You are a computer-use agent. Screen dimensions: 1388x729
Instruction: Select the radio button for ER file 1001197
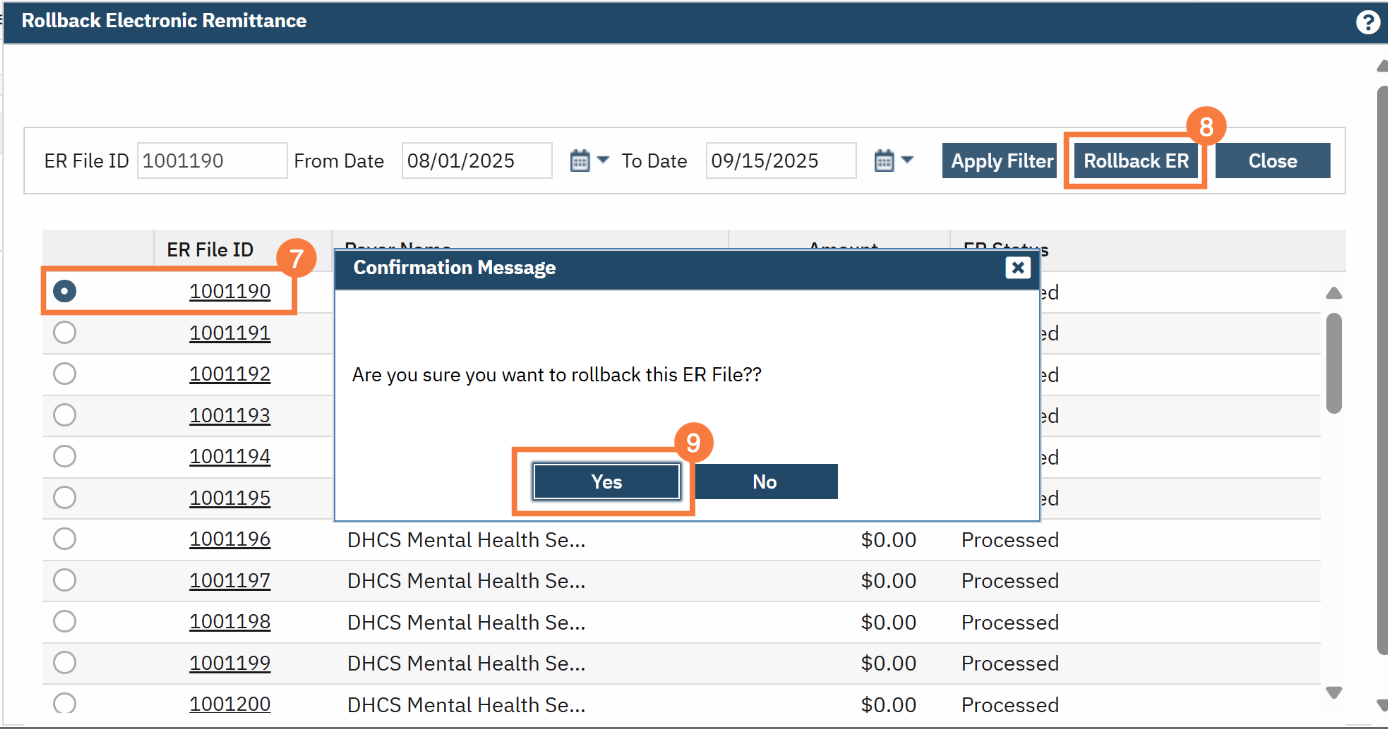(65, 580)
